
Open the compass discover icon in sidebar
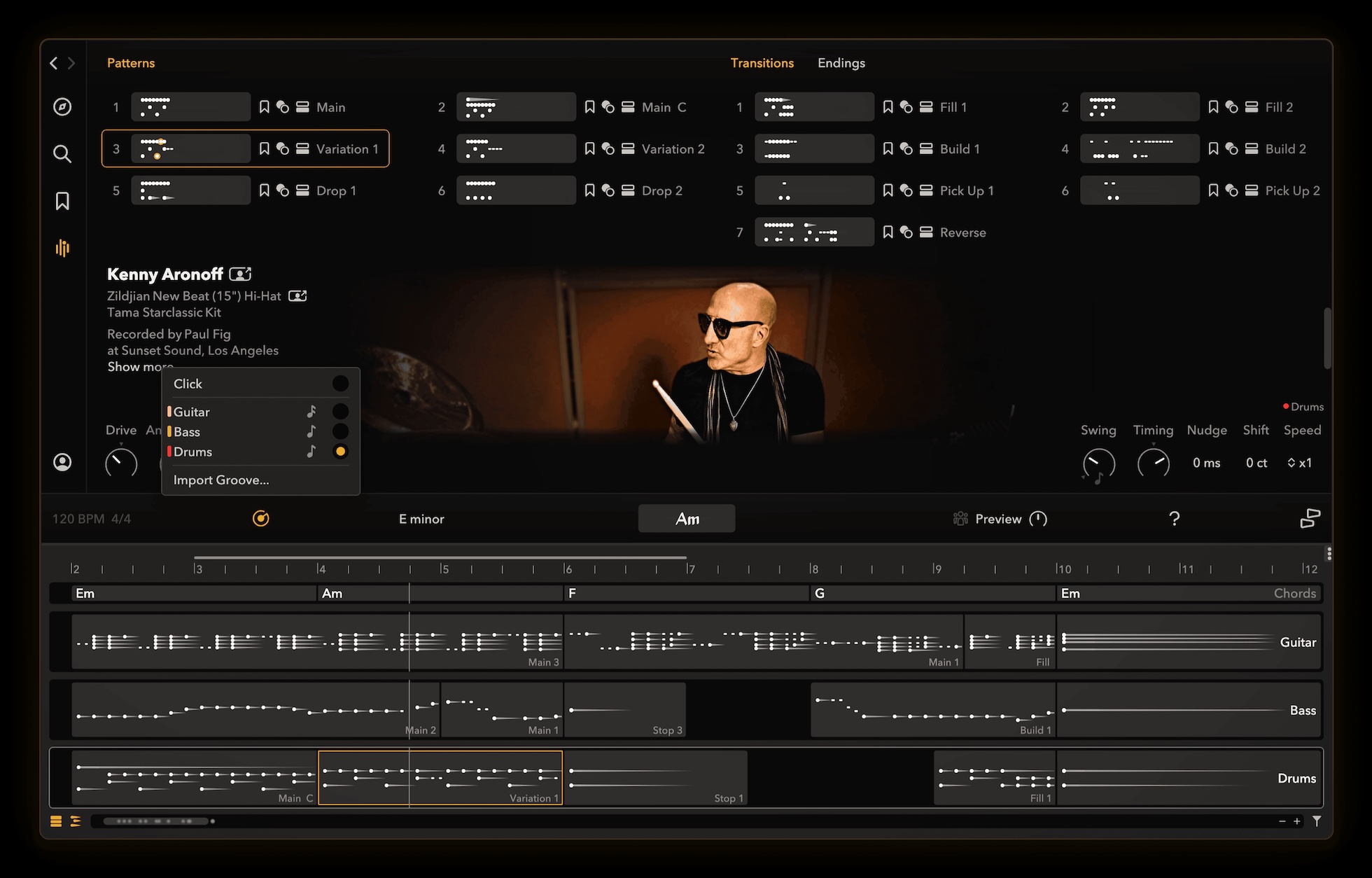[62, 107]
